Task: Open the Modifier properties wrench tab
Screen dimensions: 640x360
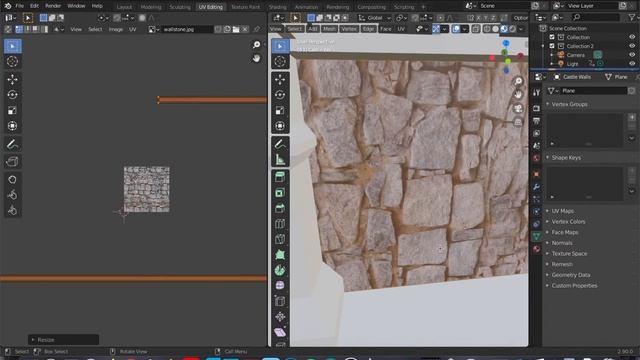Action: point(536,187)
